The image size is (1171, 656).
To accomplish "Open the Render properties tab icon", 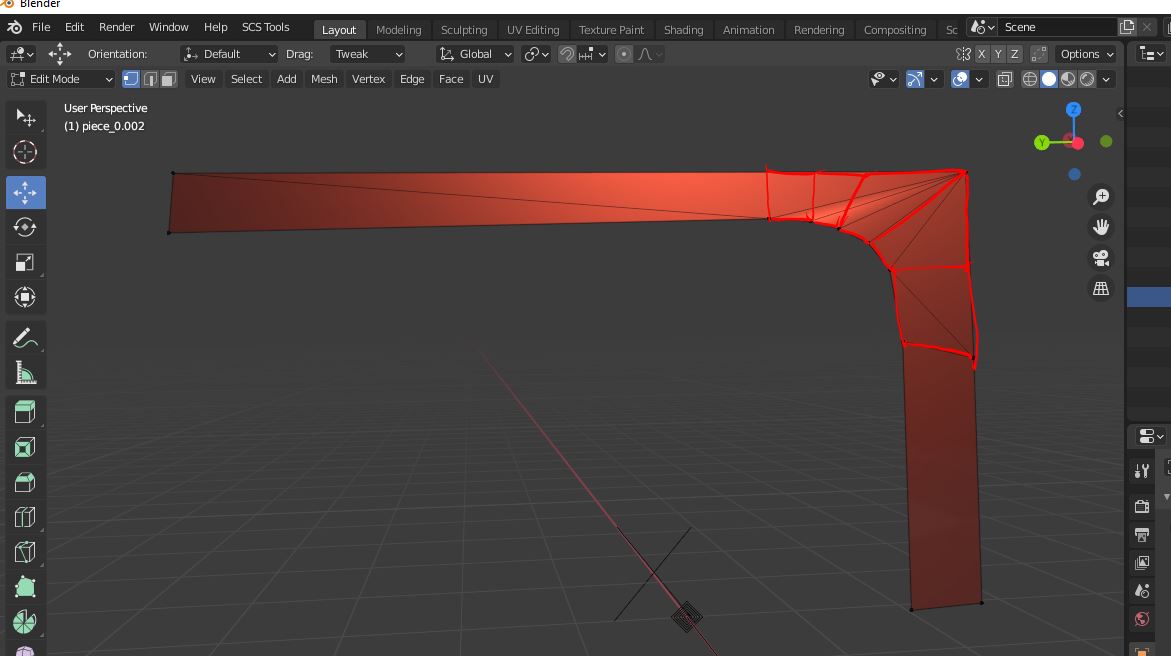I will (x=1142, y=507).
